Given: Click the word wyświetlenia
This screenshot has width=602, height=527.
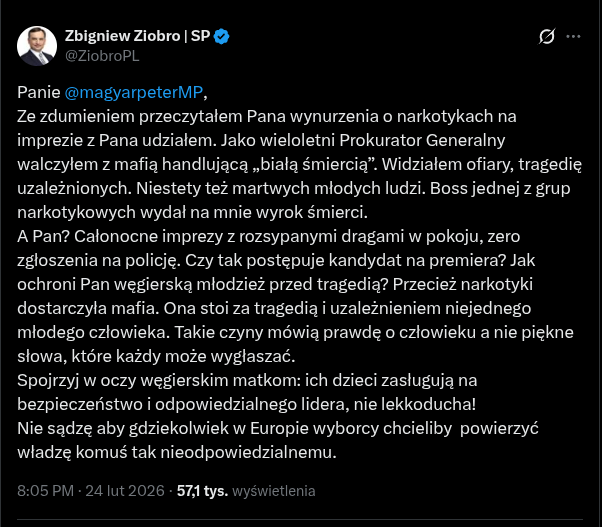Looking at the screenshot, I should tap(275, 491).
